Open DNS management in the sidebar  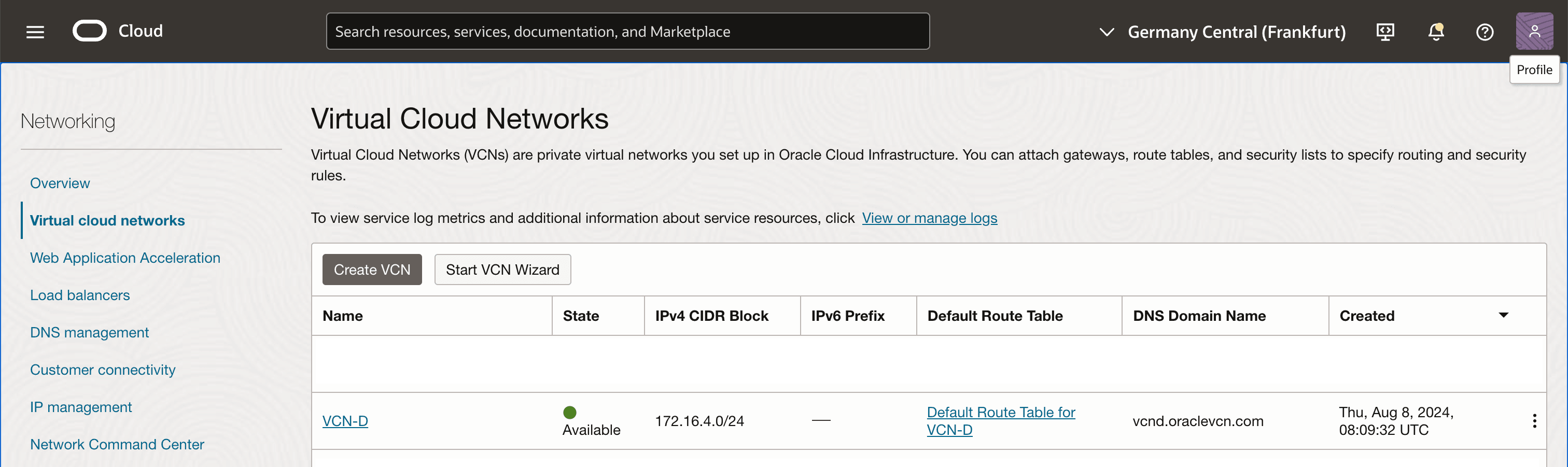click(x=90, y=333)
